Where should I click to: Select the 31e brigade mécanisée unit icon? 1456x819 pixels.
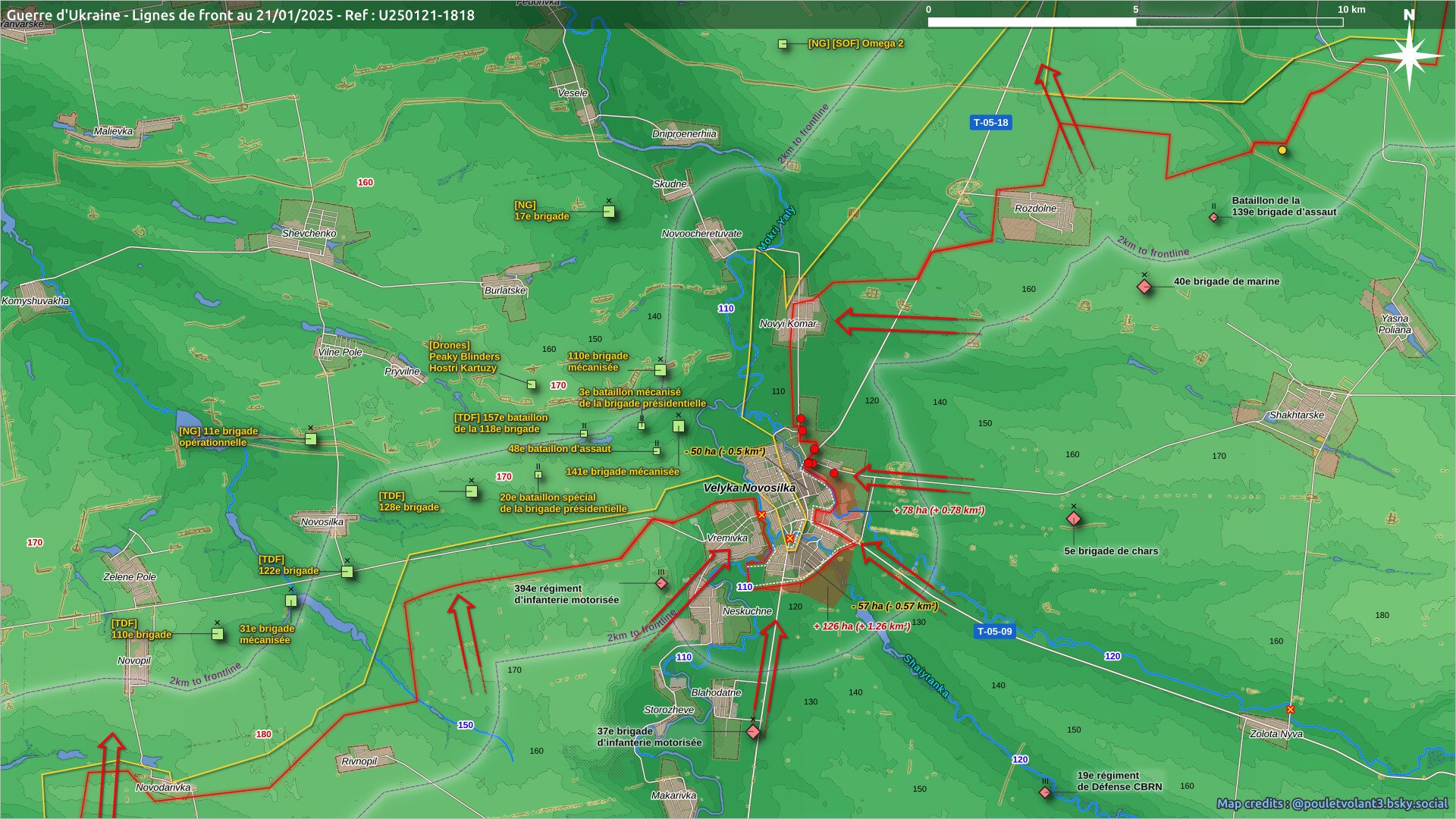point(291,601)
